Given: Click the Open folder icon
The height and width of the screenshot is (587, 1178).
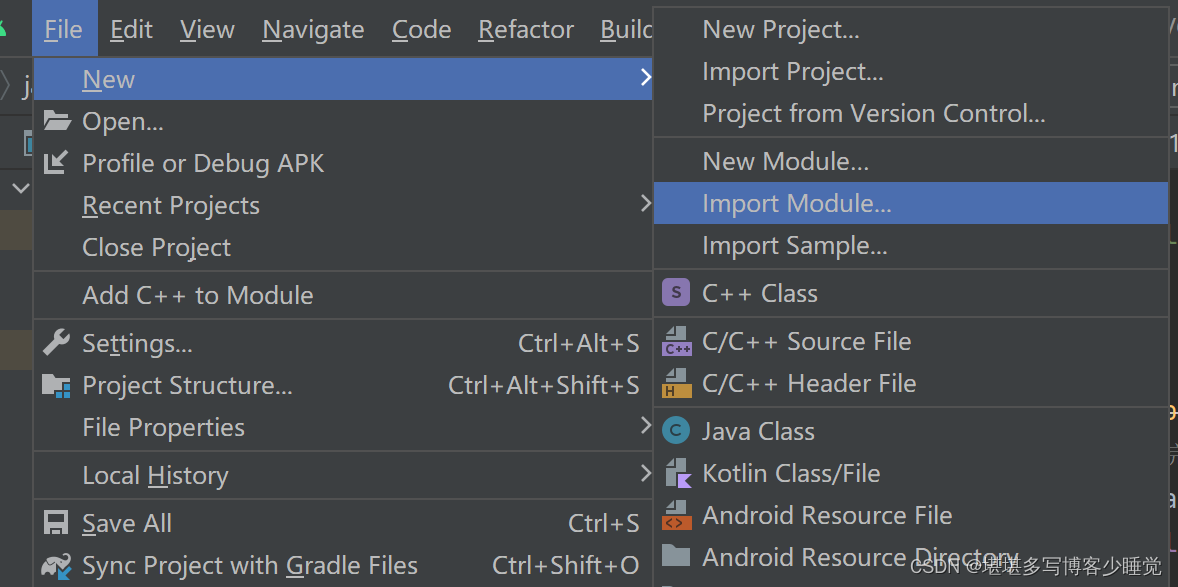Looking at the screenshot, I should 57,121.
